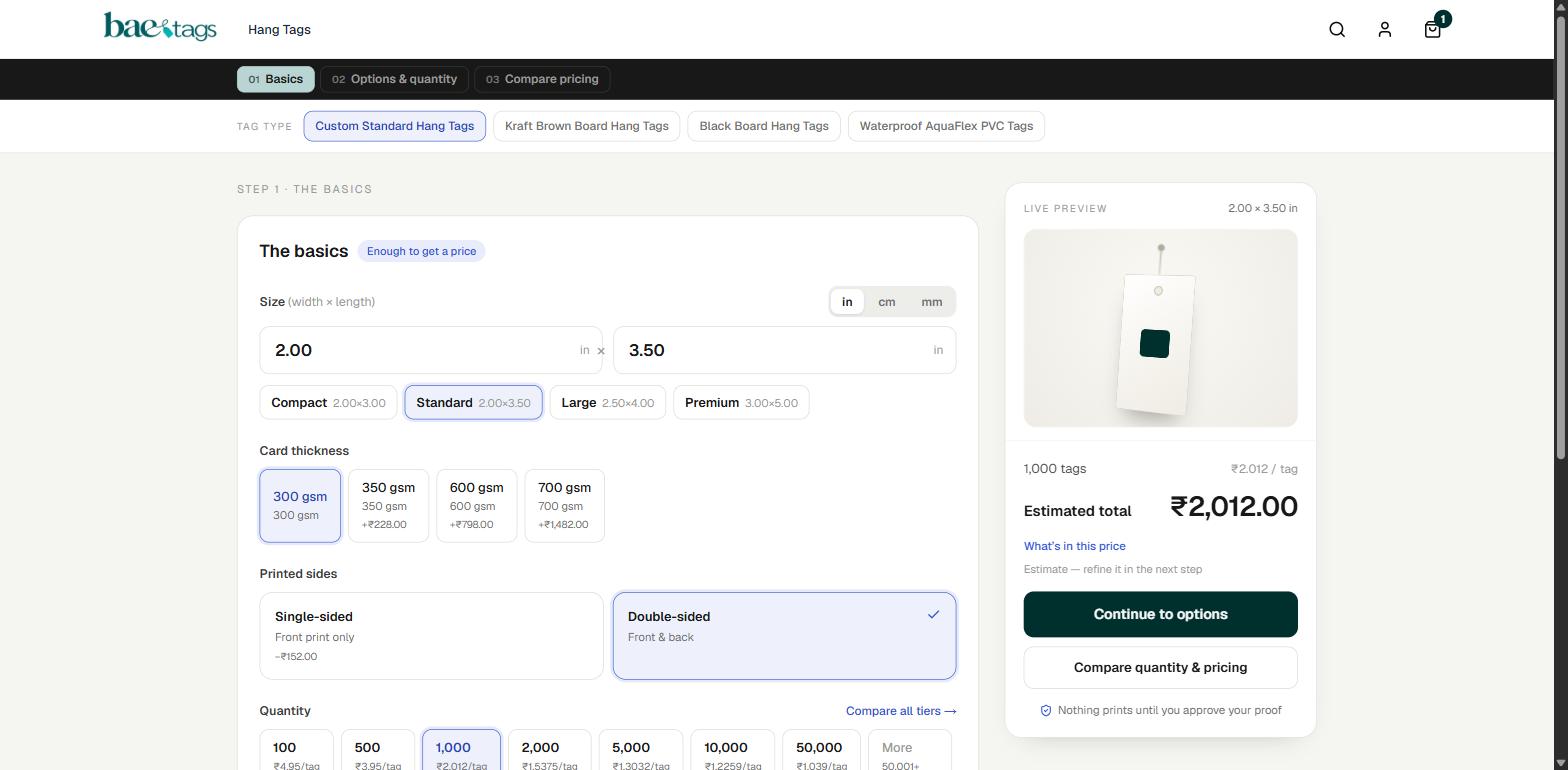This screenshot has width=1568, height=770.
Task: Pick the 10,000 quantity tier
Action: point(733,751)
